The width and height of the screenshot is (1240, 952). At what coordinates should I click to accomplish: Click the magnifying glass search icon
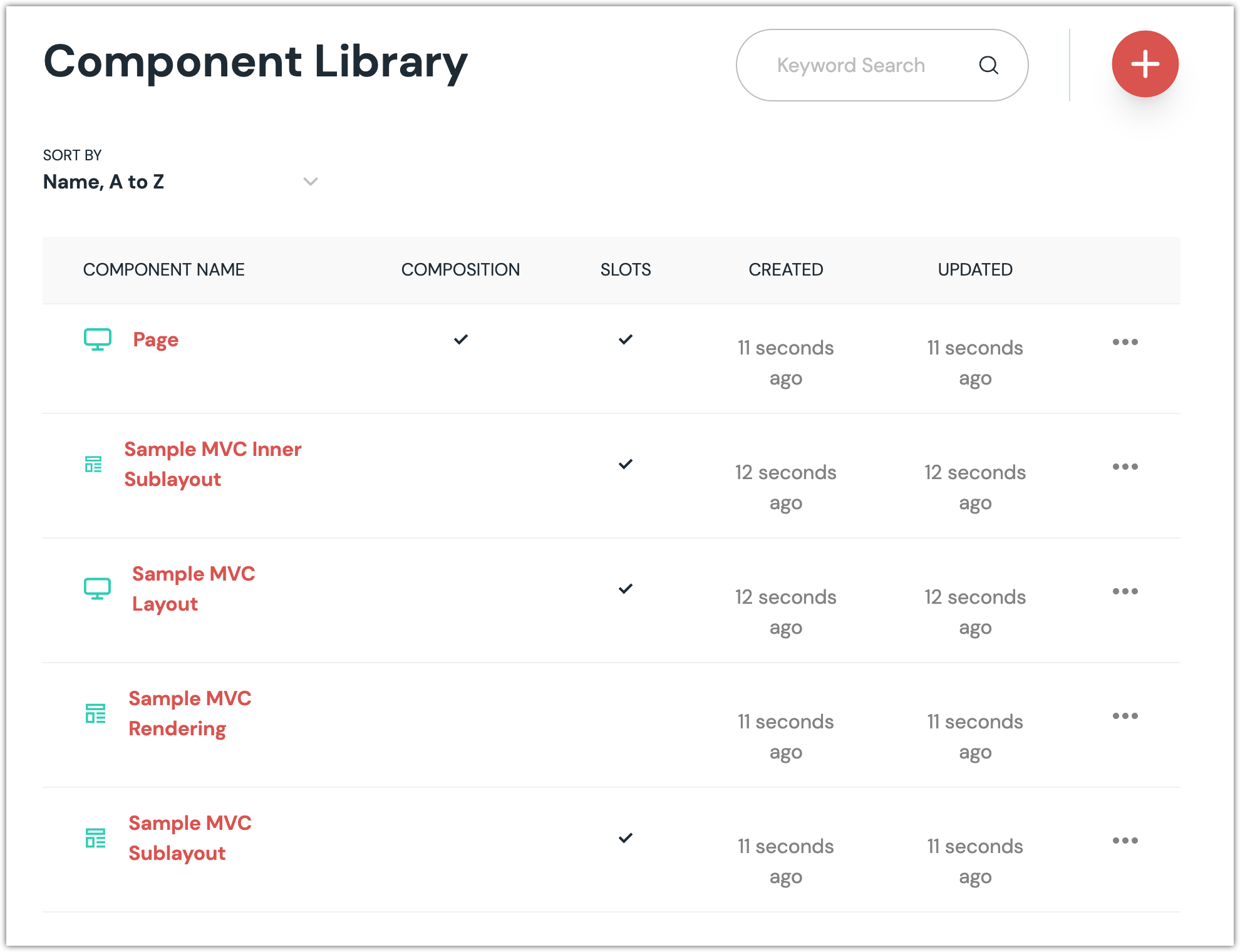[988, 65]
